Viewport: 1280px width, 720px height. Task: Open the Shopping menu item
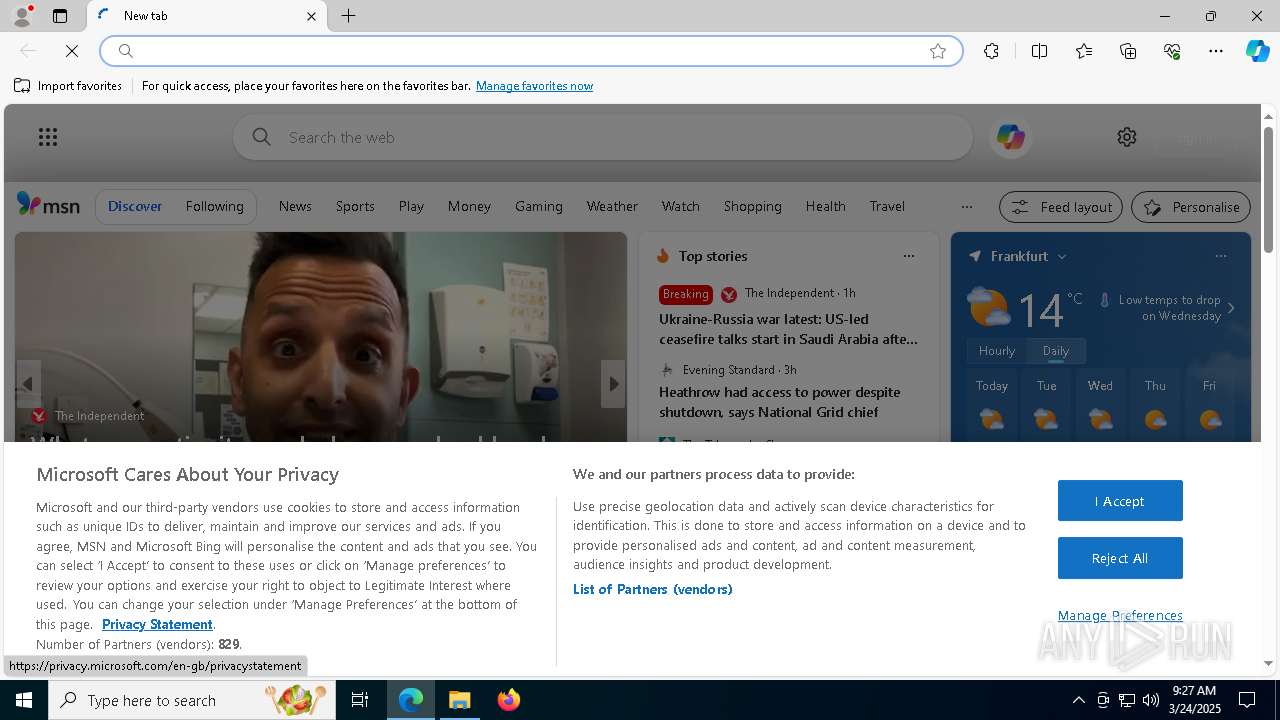coord(752,206)
